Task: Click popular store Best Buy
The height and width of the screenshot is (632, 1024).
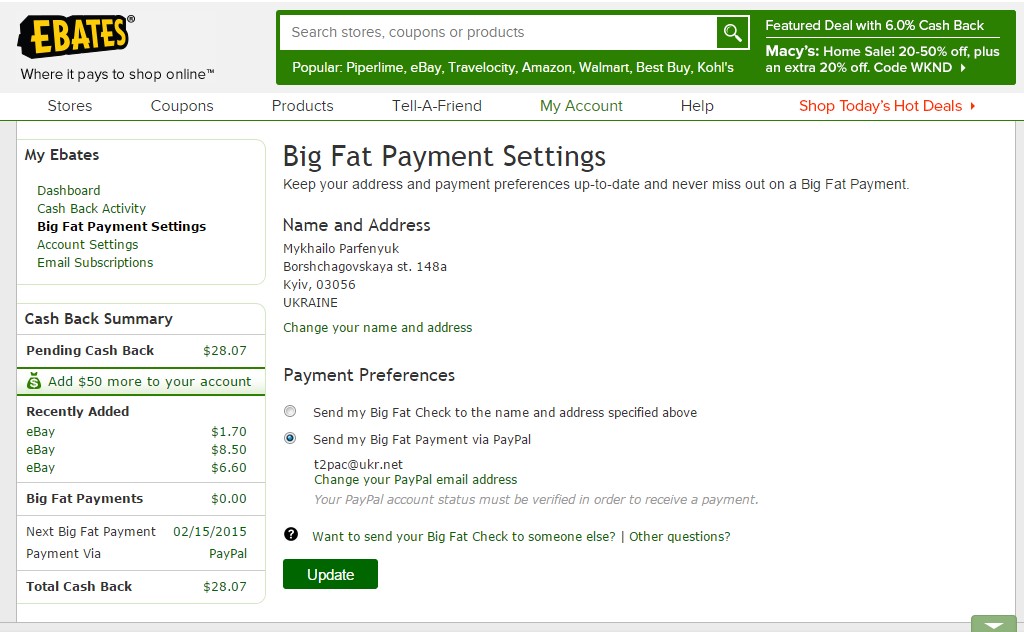Action: pyautogui.click(x=663, y=68)
